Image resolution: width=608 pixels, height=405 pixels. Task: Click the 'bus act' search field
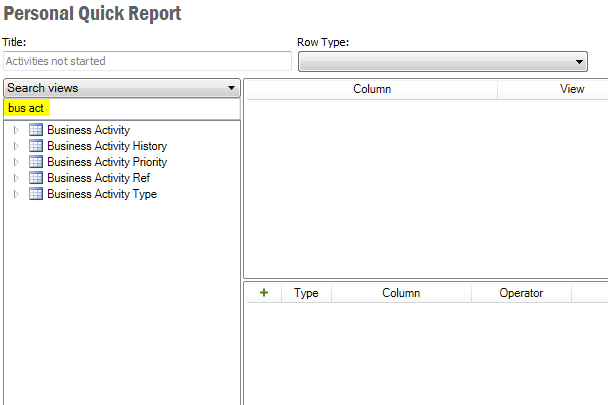(x=120, y=108)
